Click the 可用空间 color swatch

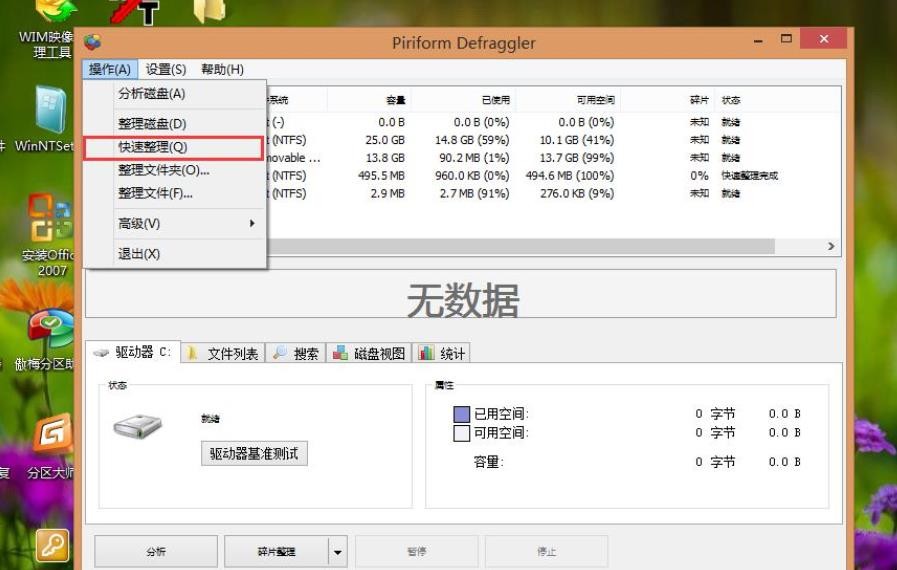[461, 433]
